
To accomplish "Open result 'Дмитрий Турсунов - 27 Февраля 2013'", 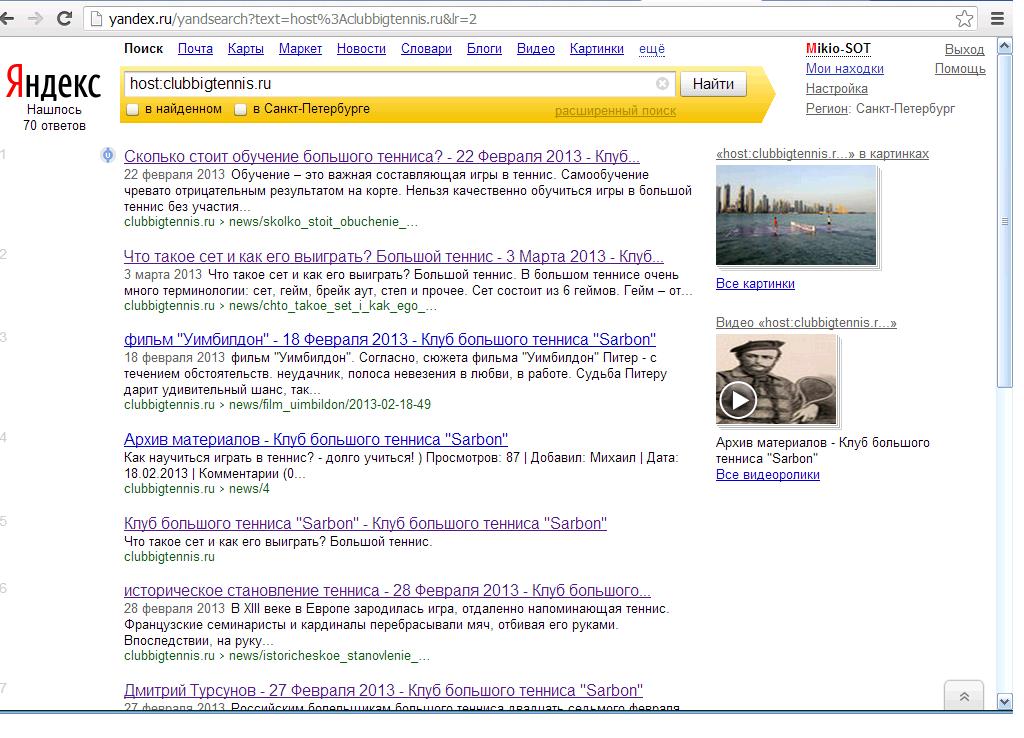I will (x=383, y=691).
